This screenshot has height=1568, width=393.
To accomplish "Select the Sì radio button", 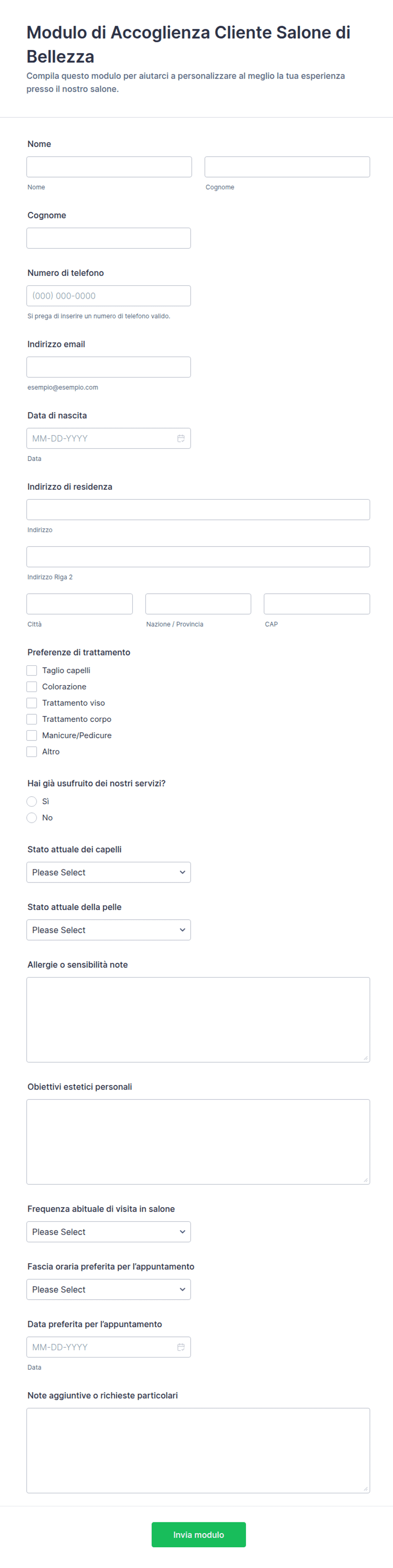I will (32, 801).
